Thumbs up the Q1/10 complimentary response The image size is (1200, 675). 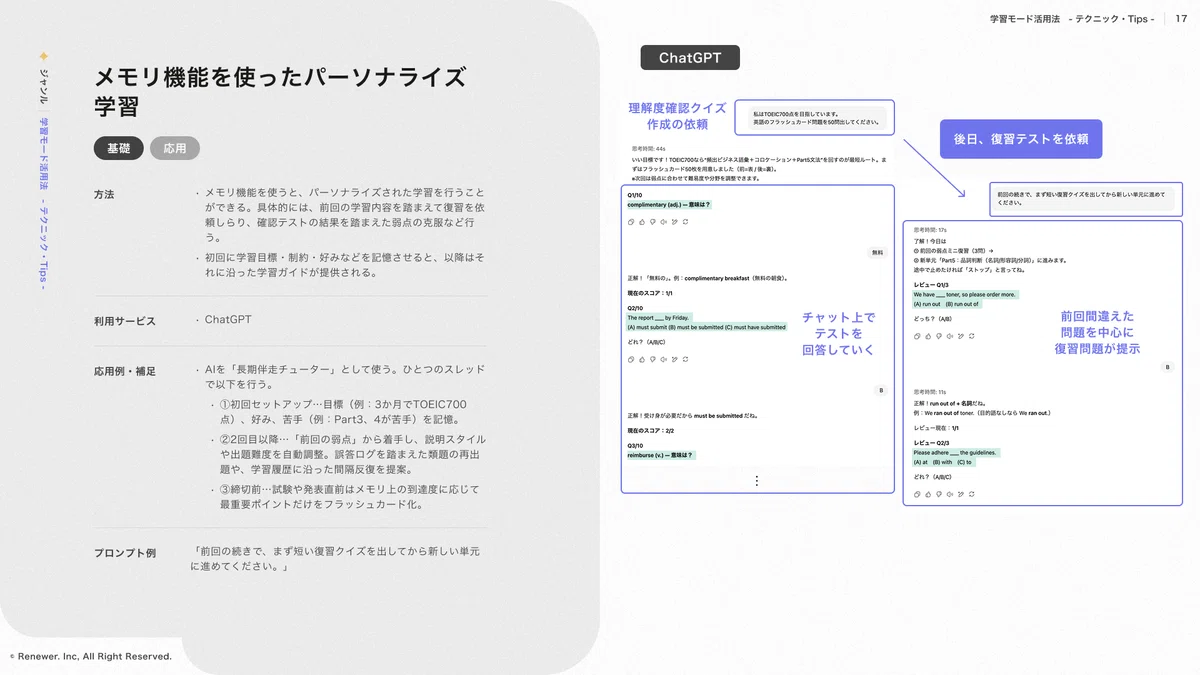pyautogui.click(x=642, y=222)
